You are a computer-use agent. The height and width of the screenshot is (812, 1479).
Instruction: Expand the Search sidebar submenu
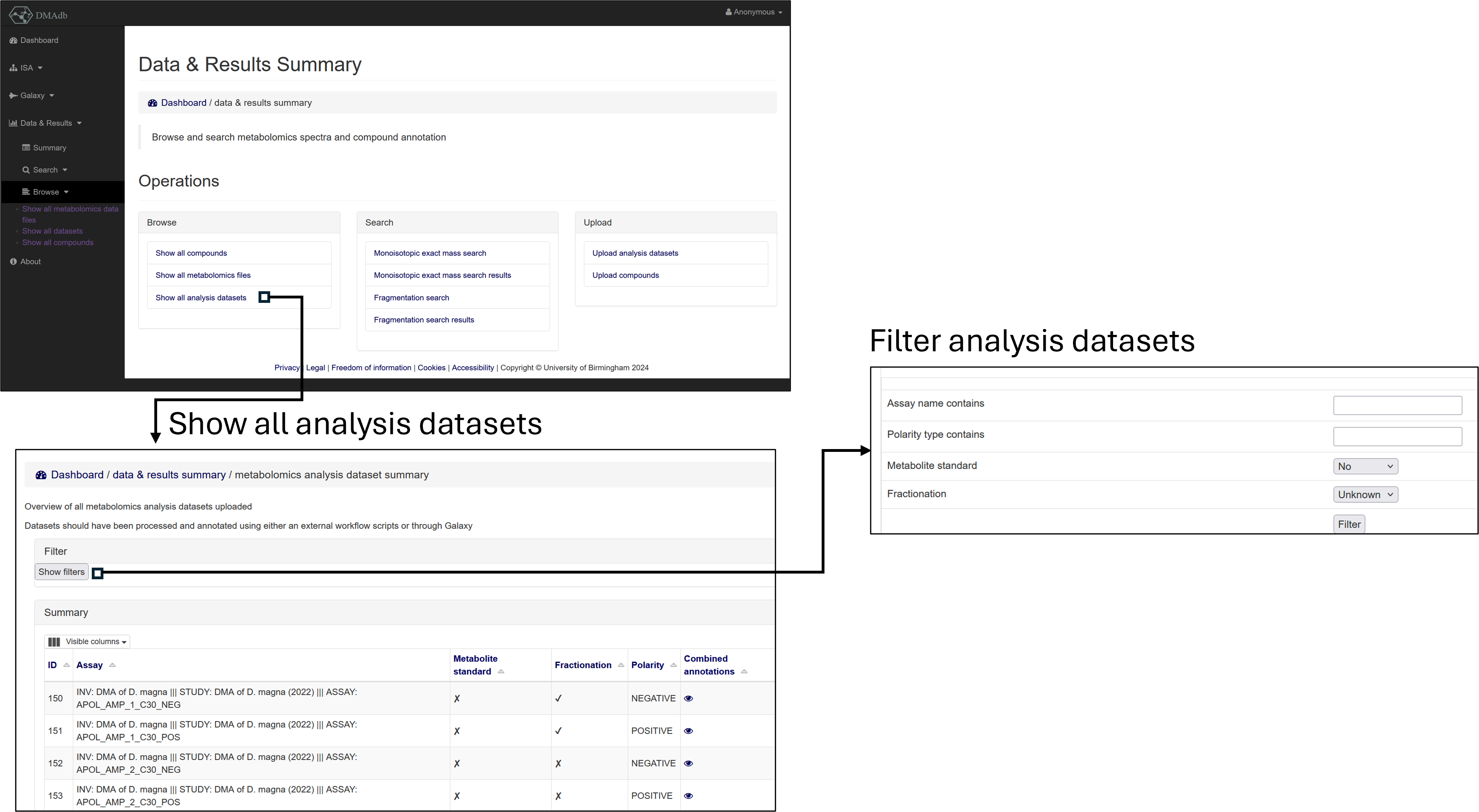coord(45,170)
